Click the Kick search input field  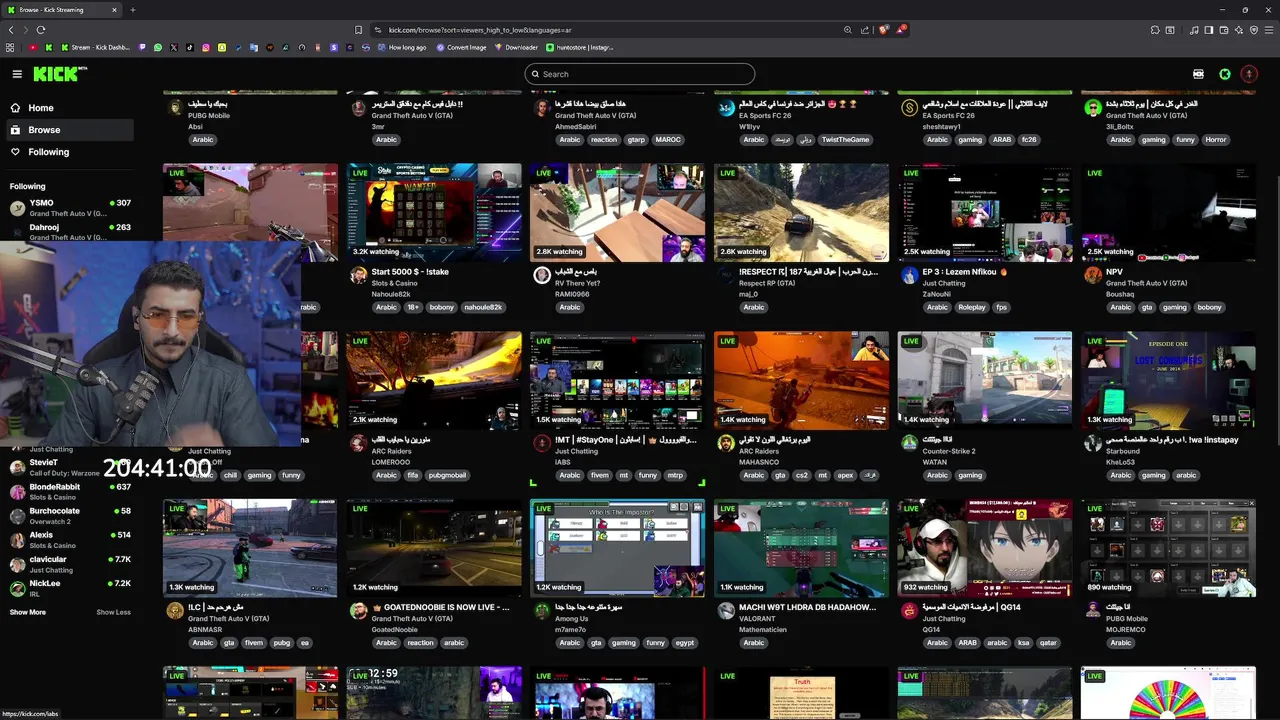(x=640, y=74)
